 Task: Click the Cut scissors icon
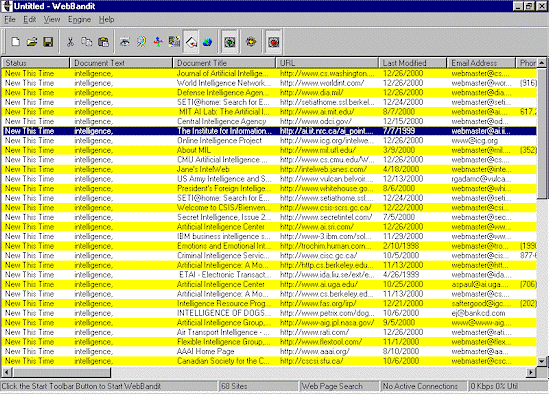point(70,42)
